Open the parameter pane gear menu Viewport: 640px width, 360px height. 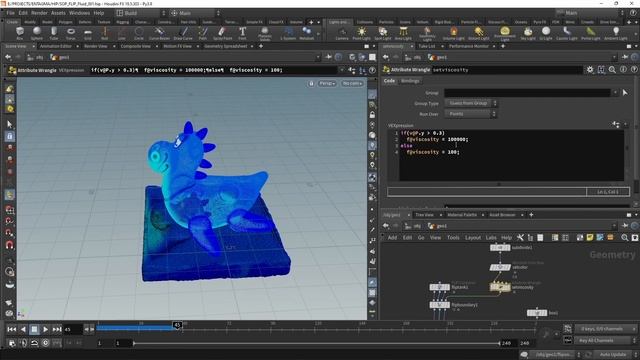[x=590, y=70]
